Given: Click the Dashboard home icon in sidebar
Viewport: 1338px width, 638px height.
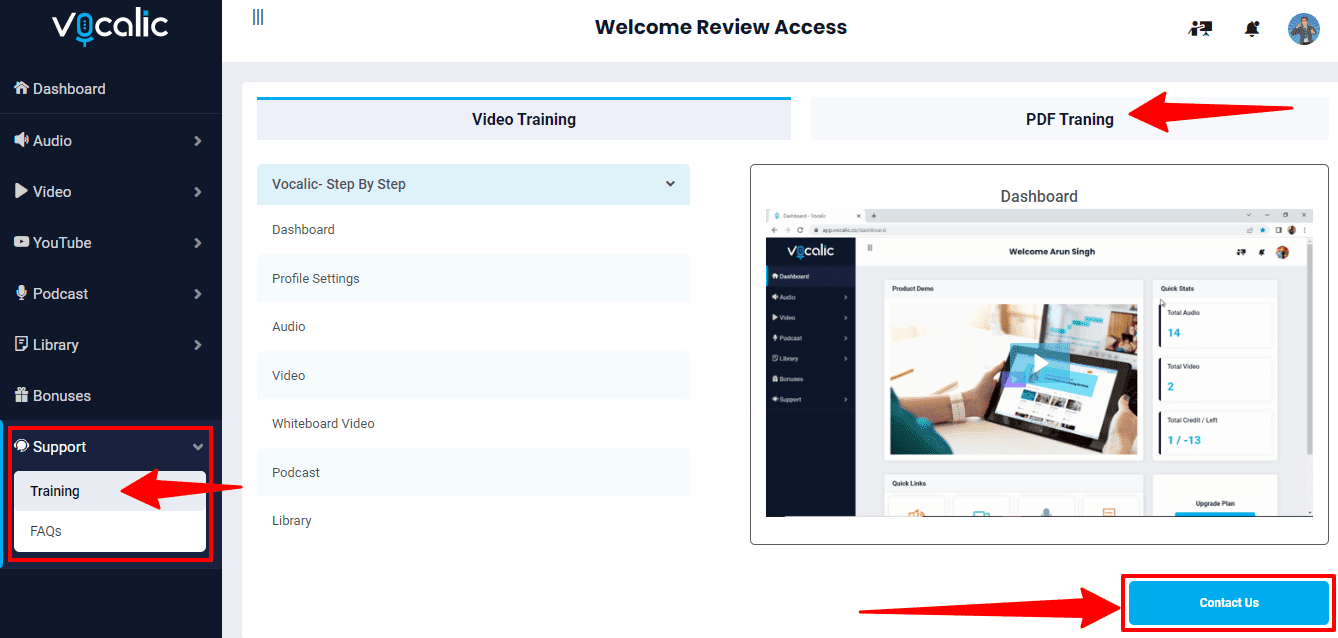Looking at the screenshot, I should click(21, 88).
